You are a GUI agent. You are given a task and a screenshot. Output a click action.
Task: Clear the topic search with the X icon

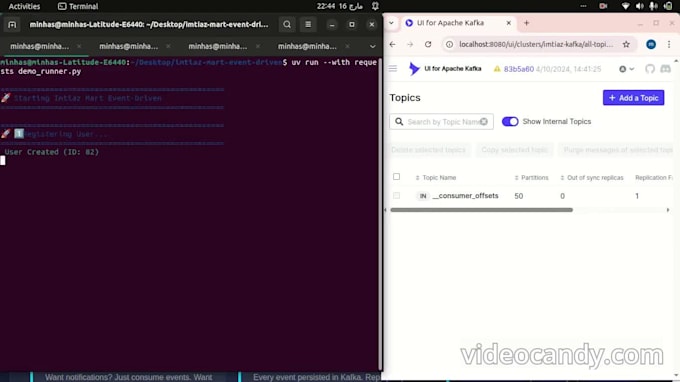pyautogui.click(x=484, y=122)
